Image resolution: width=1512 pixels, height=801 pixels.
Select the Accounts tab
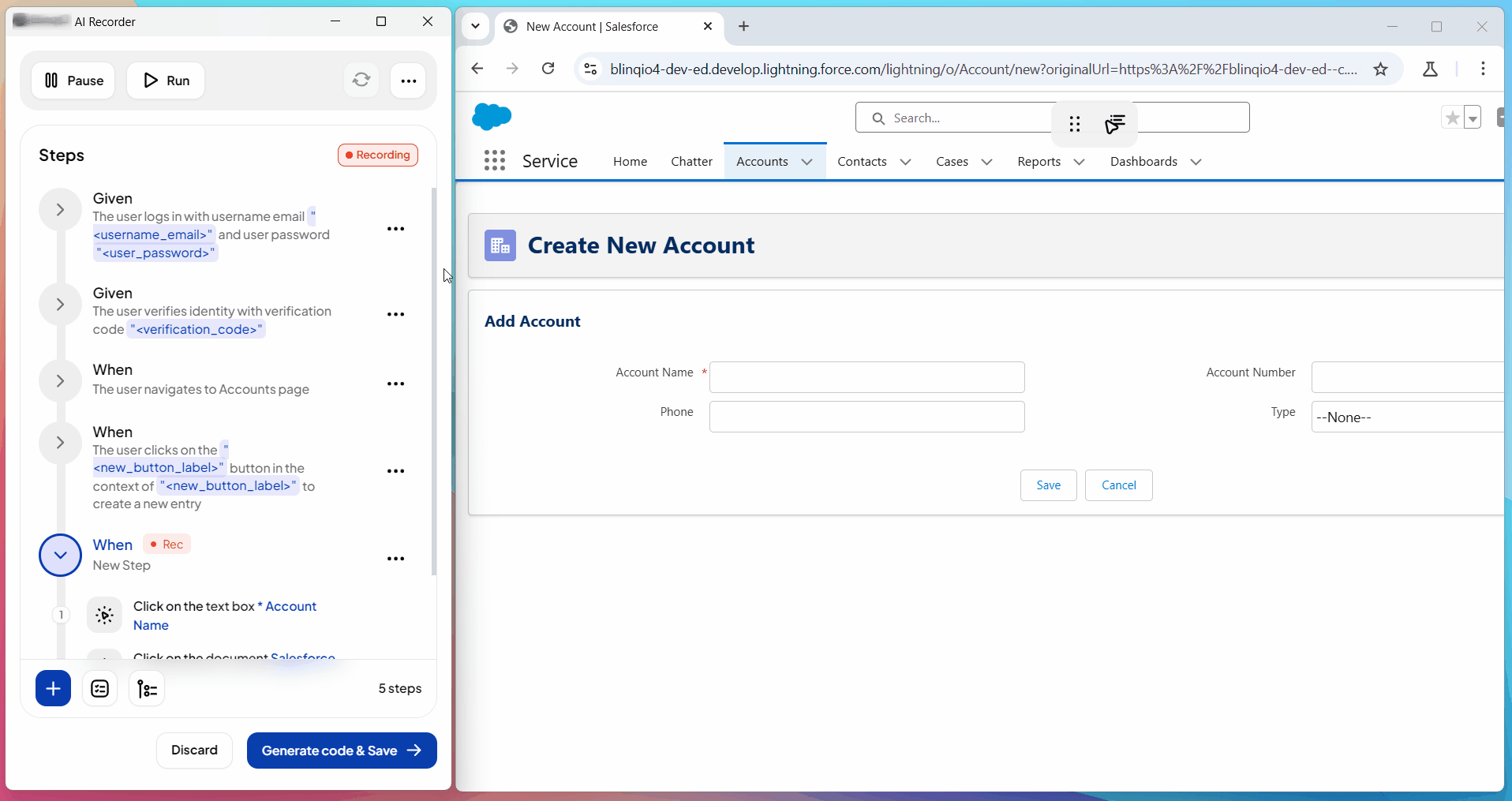[x=762, y=161]
